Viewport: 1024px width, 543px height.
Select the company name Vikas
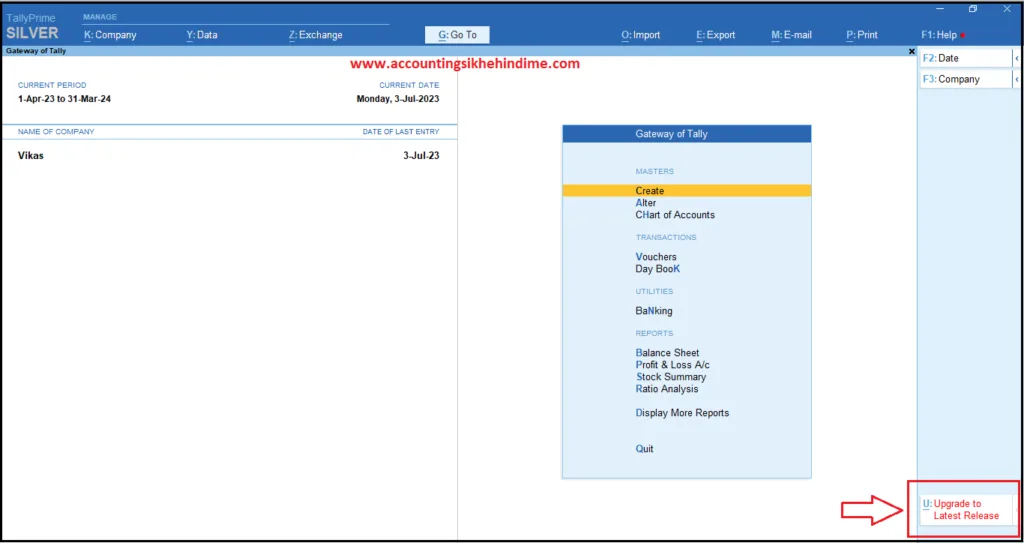(x=31, y=156)
